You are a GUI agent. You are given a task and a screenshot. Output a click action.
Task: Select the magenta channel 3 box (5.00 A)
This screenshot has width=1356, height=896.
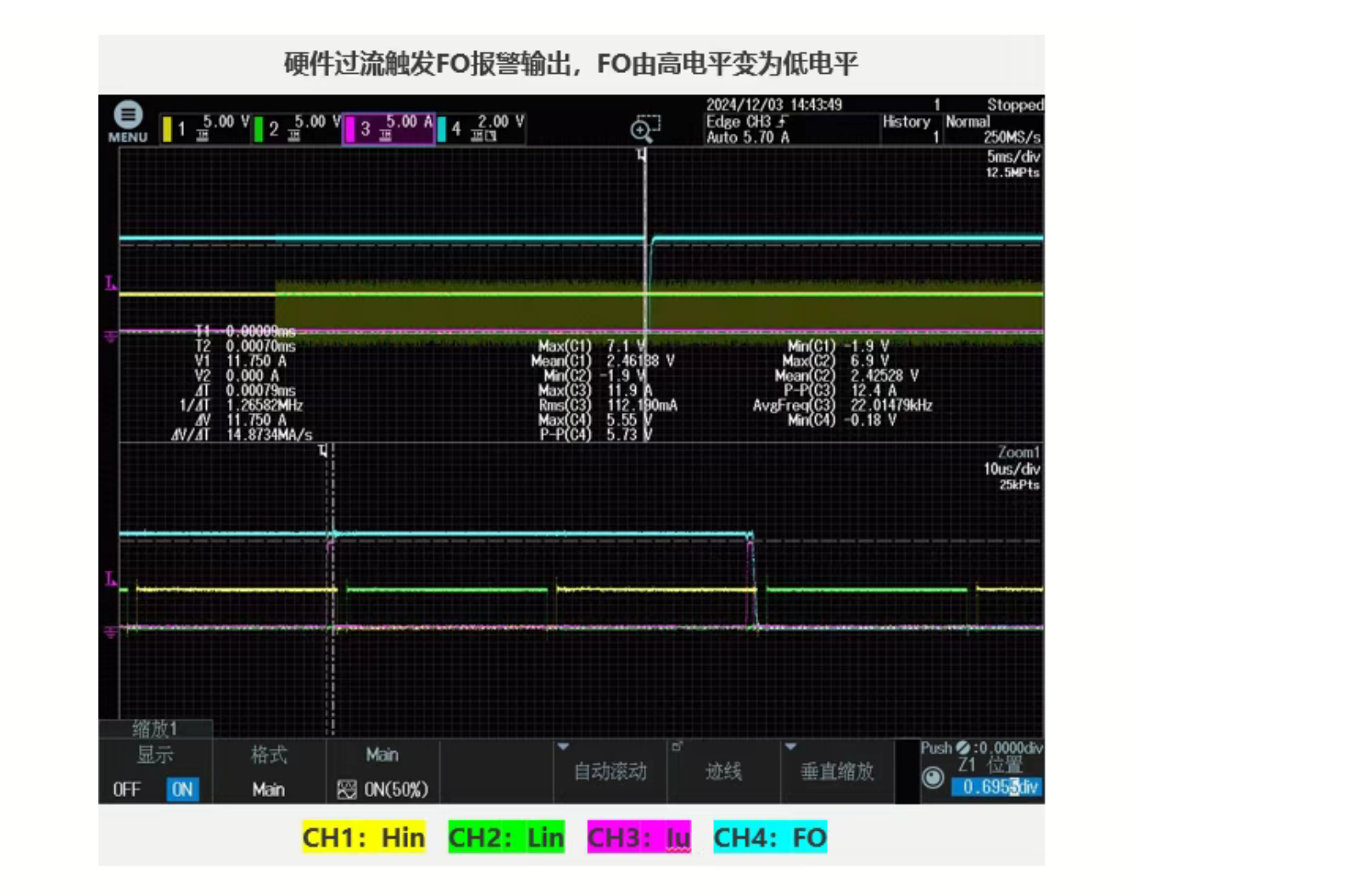tap(389, 128)
